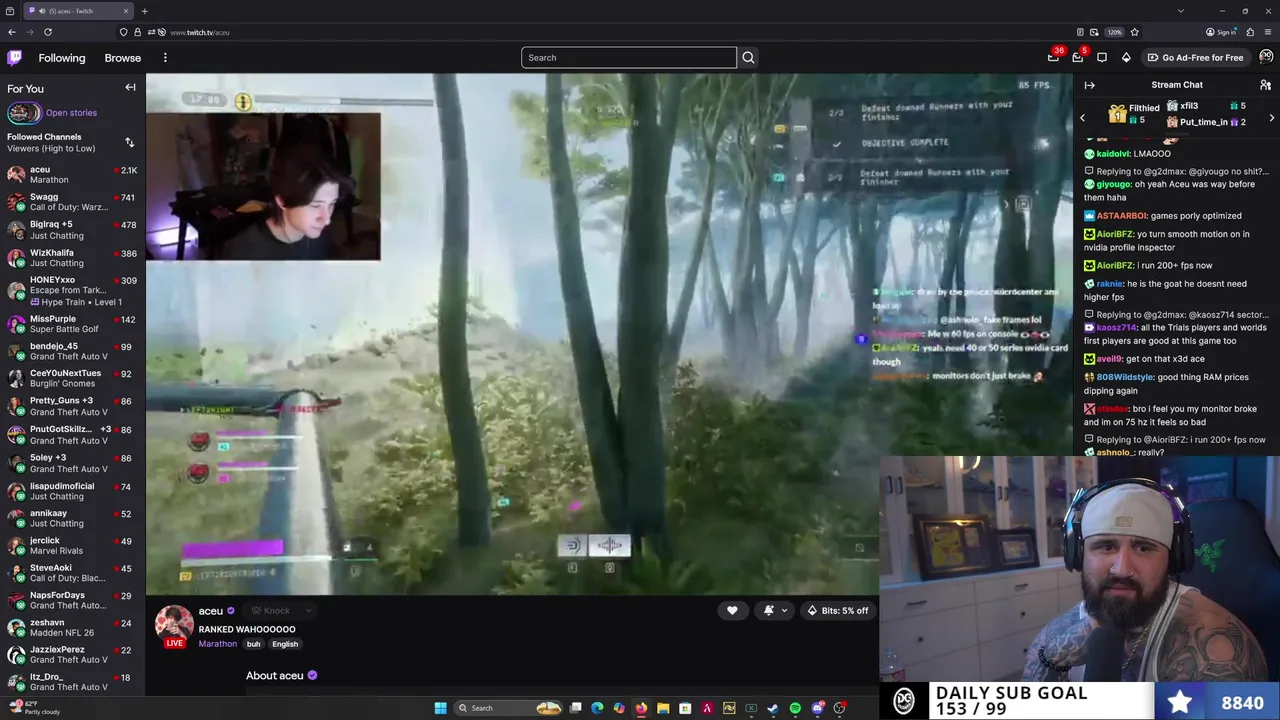The image size is (1280, 720).
Task: Click the English language tag
Action: (x=285, y=644)
